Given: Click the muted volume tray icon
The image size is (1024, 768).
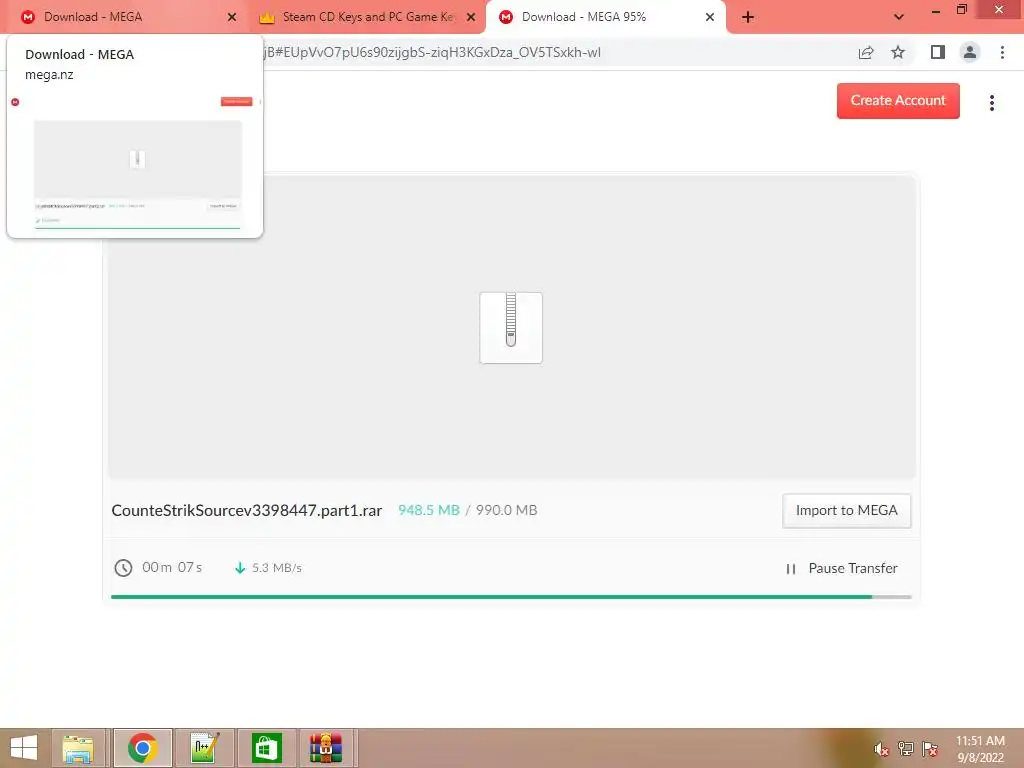Looking at the screenshot, I should point(881,750).
